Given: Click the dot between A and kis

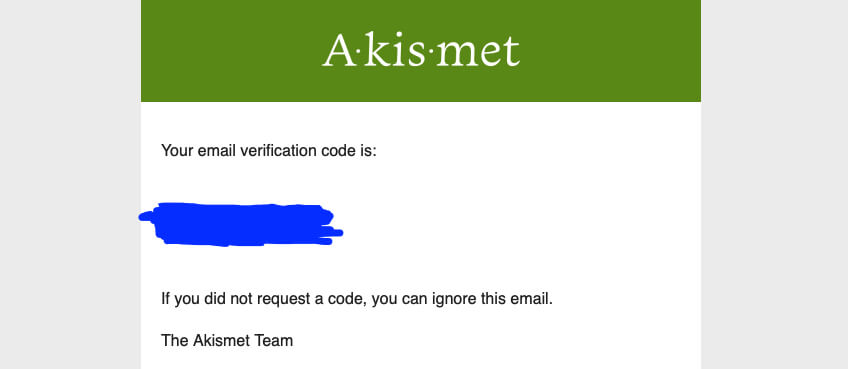Looking at the screenshot, I should 361,54.
